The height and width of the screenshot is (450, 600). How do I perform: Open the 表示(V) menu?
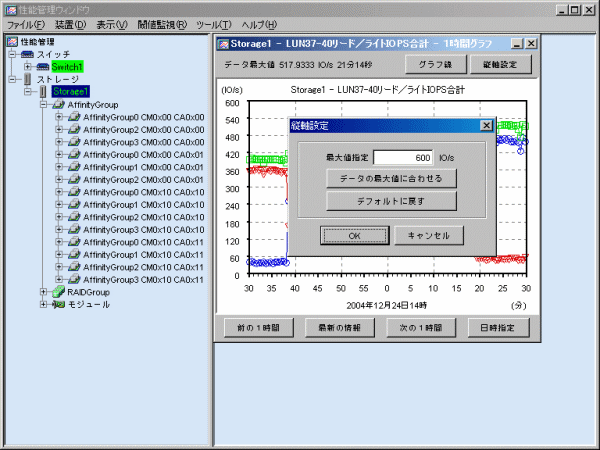[111, 25]
